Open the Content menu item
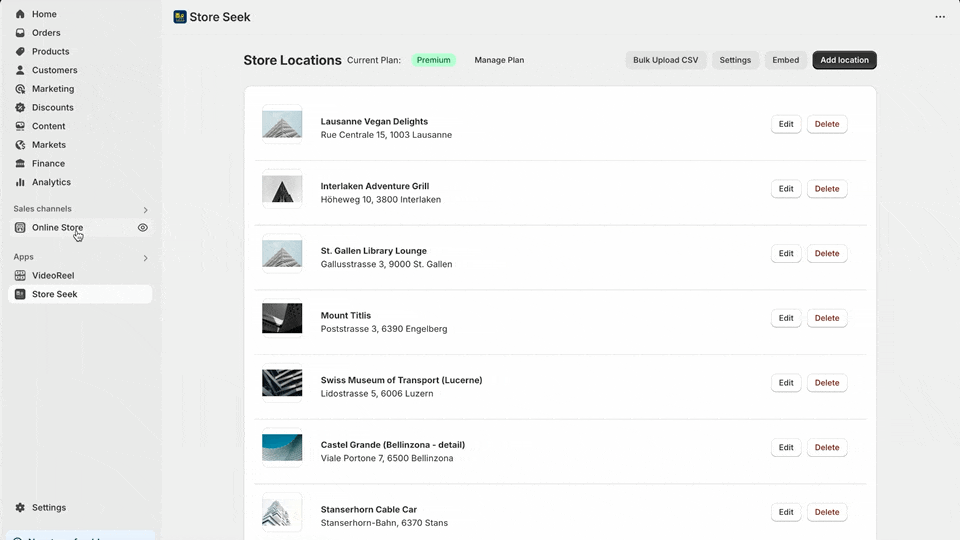Screen dimensions: 960x540 click(48, 126)
